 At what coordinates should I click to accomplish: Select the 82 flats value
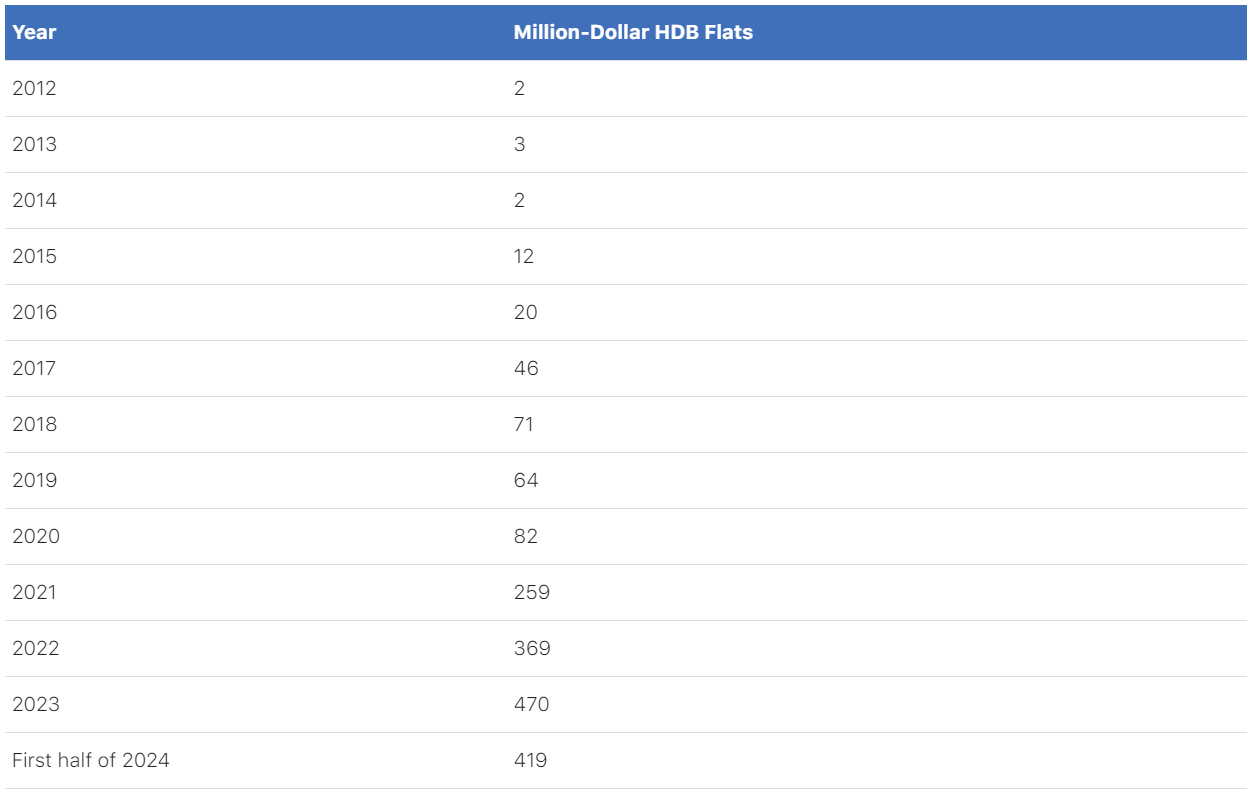[x=525, y=536]
